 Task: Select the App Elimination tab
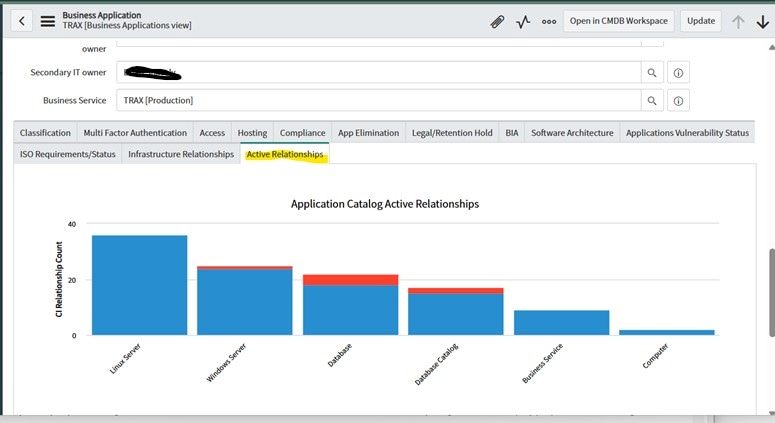point(368,132)
